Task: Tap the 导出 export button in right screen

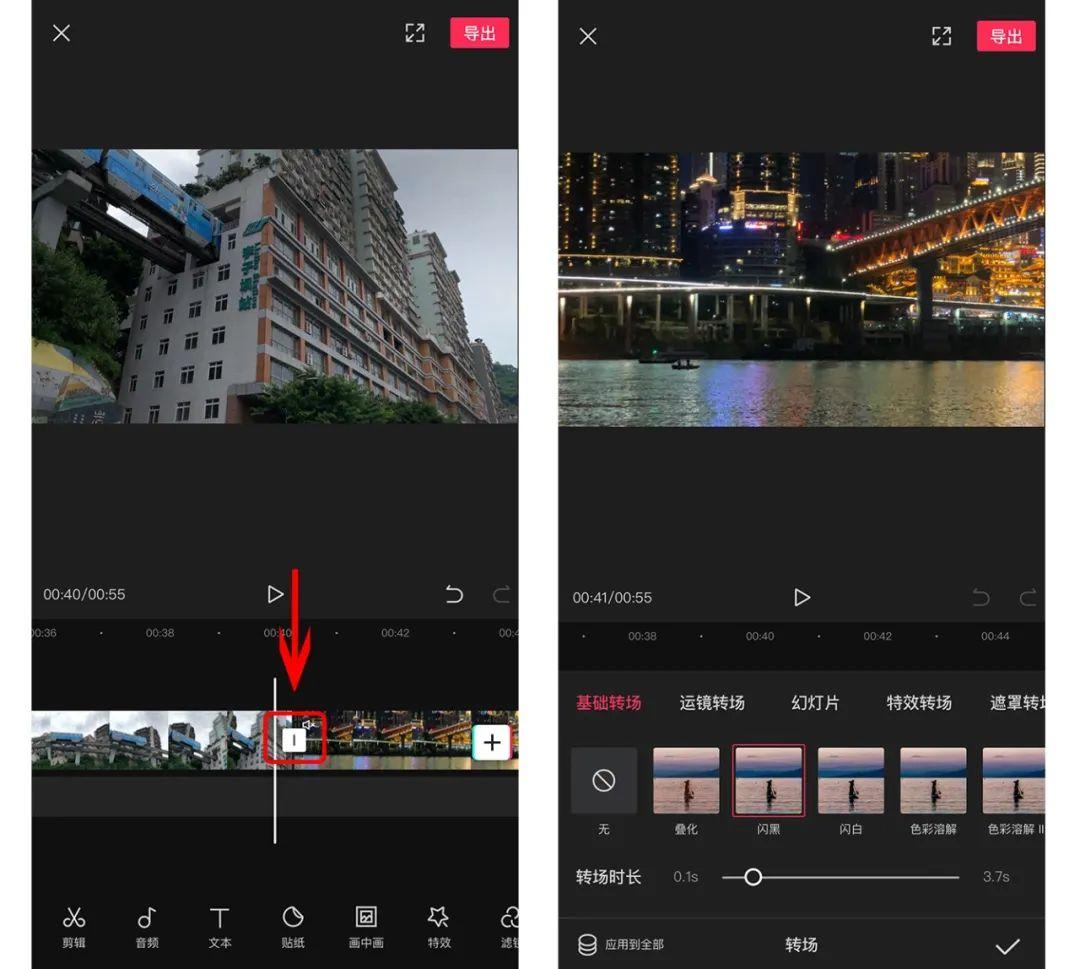Action: coord(1006,36)
